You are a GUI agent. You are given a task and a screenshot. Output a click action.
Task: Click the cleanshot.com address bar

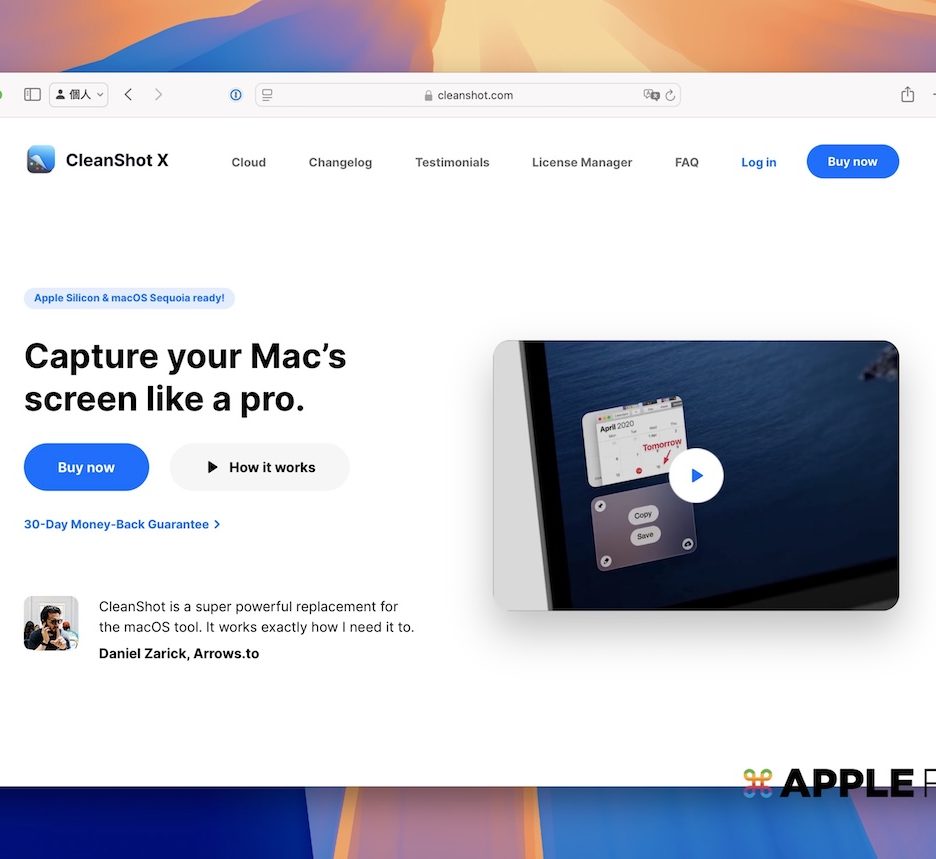coord(468,95)
